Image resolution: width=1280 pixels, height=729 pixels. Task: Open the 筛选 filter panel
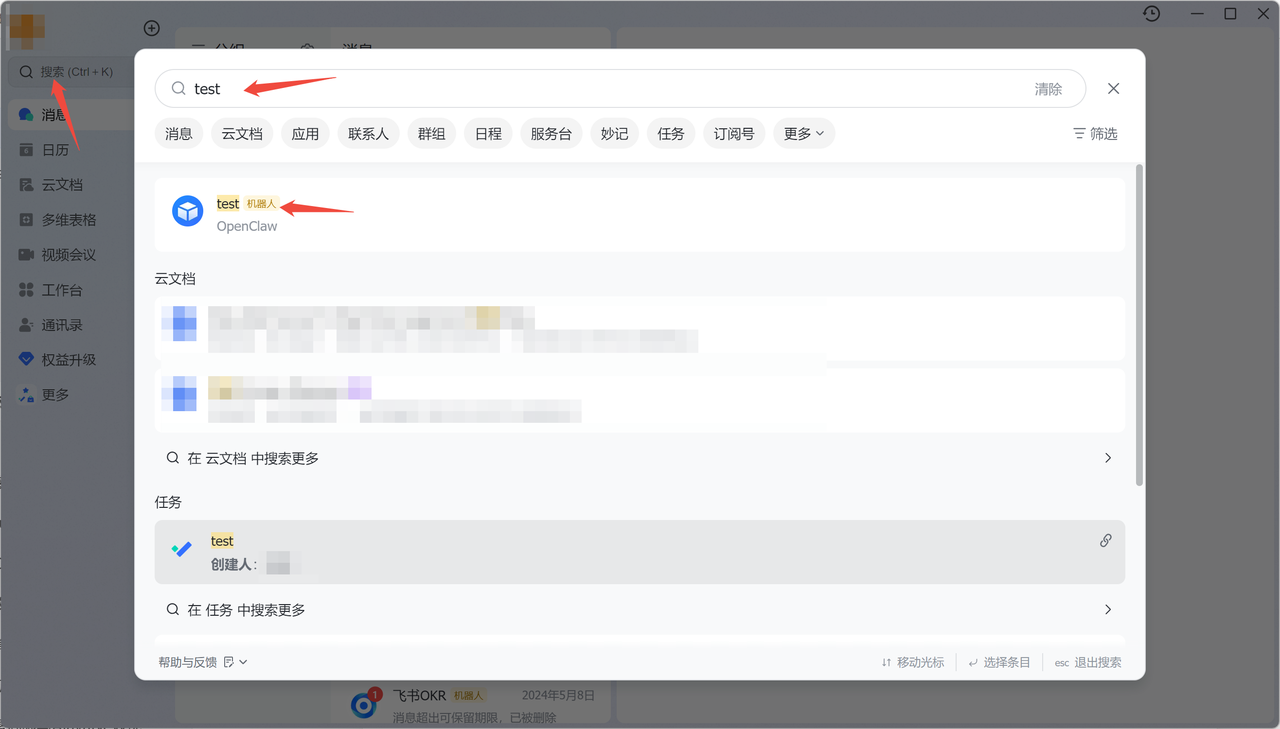click(x=1094, y=133)
